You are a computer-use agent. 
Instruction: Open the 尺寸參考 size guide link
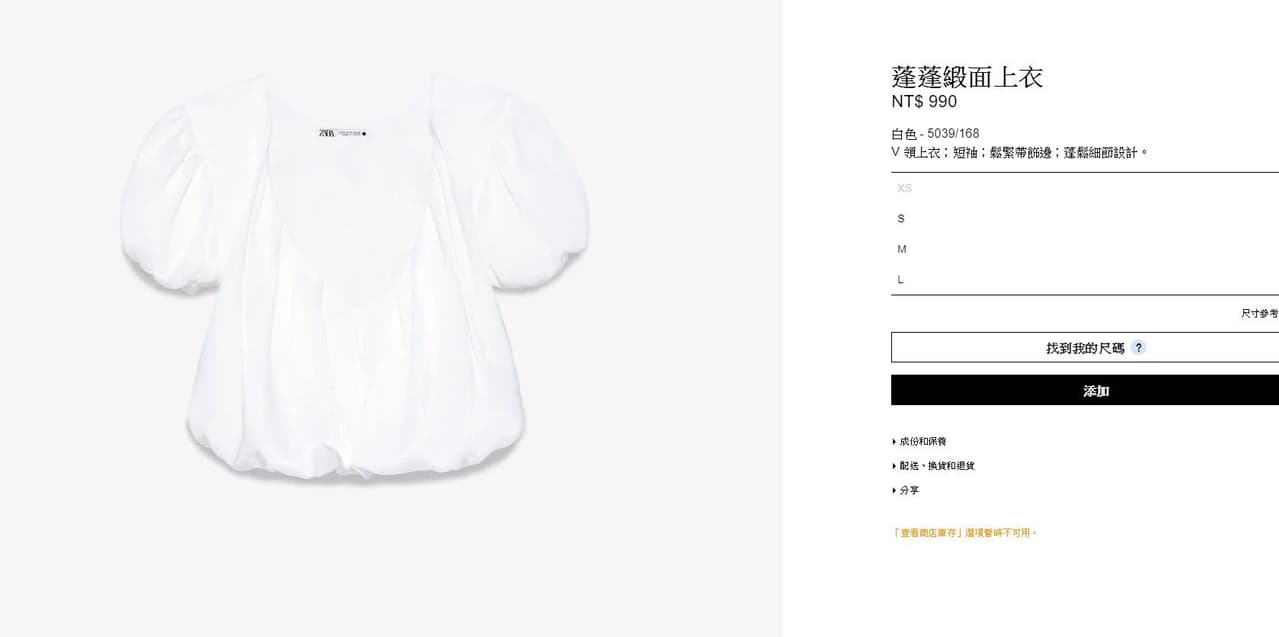tap(1260, 314)
